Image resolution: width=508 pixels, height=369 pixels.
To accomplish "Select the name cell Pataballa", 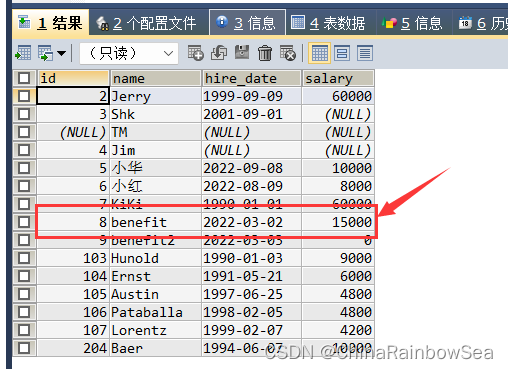I will (x=156, y=312).
